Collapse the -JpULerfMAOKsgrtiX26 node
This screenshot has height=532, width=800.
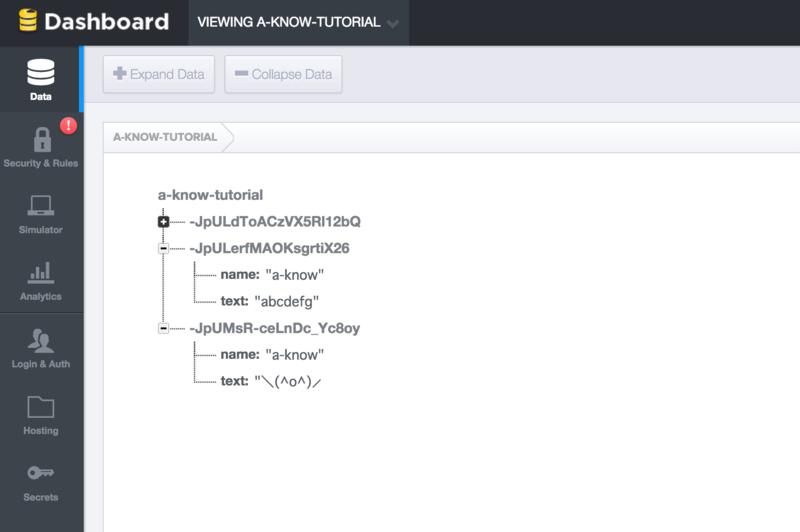[x=163, y=248]
